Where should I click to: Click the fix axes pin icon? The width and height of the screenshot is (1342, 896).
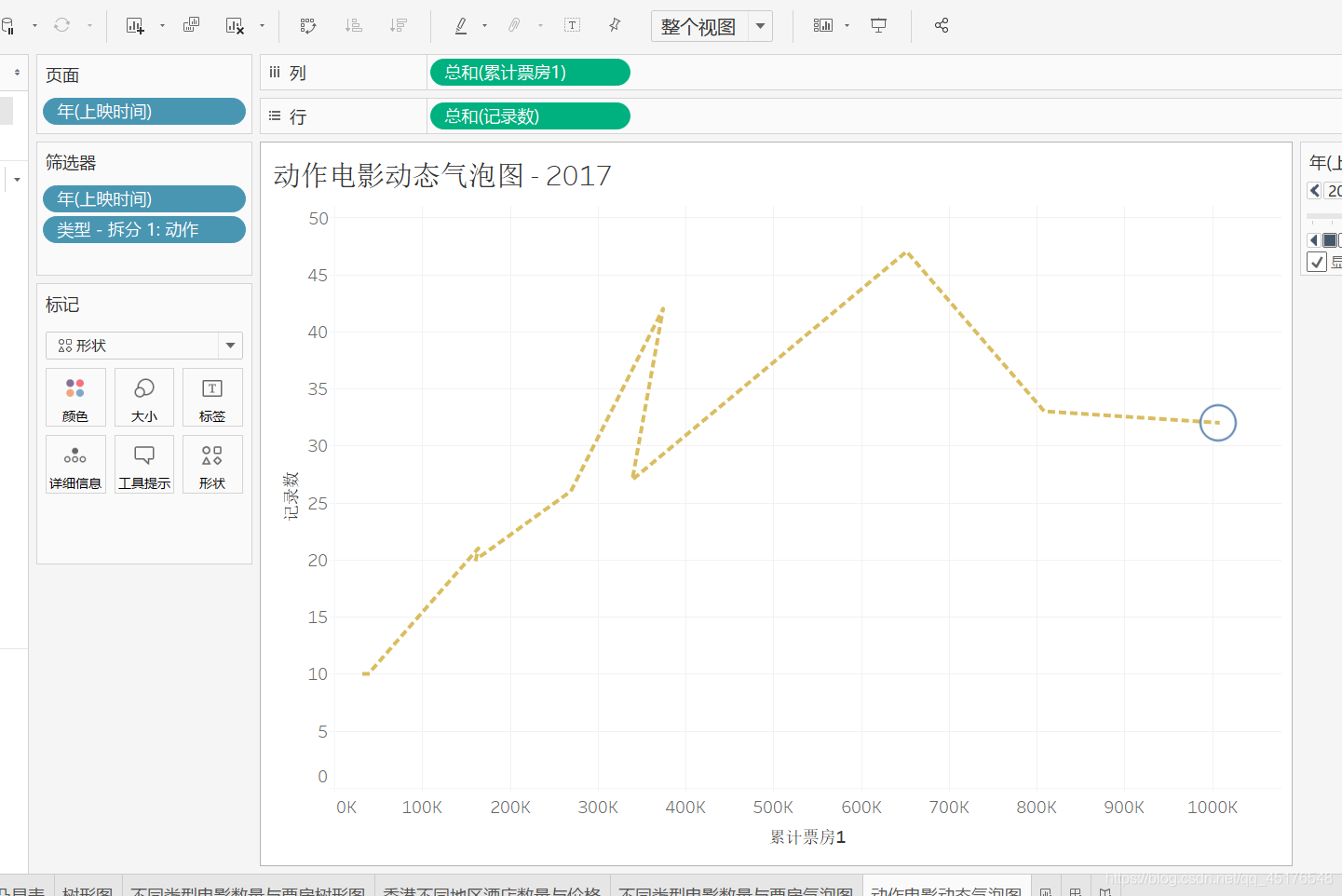[x=616, y=25]
